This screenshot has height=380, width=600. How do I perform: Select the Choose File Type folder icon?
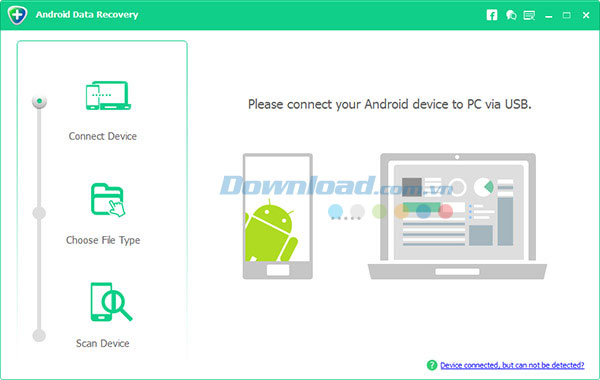click(108, 200)
